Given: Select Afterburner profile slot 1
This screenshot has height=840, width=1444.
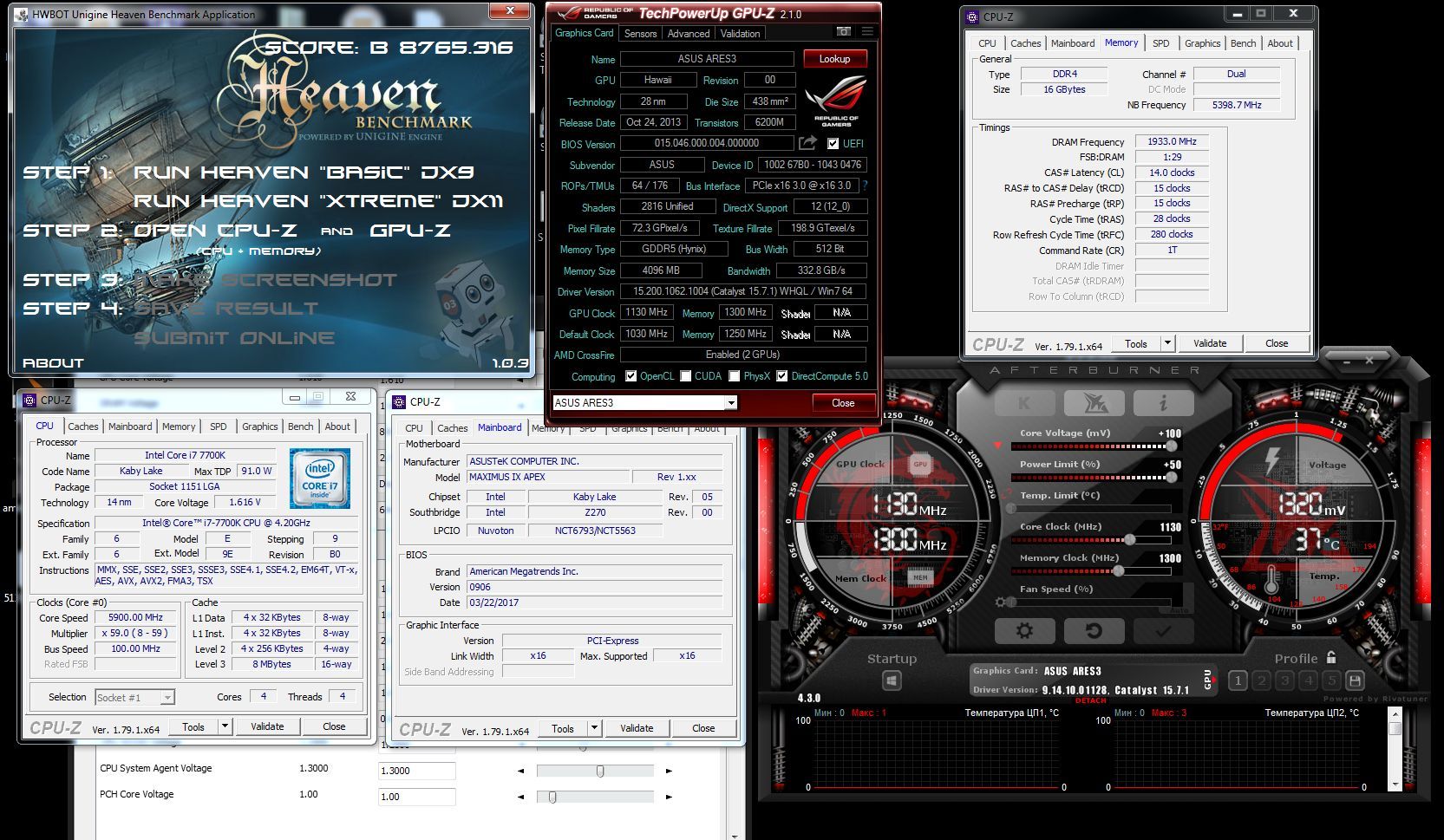Looking at the screenshot, I should pos(1238,680).
